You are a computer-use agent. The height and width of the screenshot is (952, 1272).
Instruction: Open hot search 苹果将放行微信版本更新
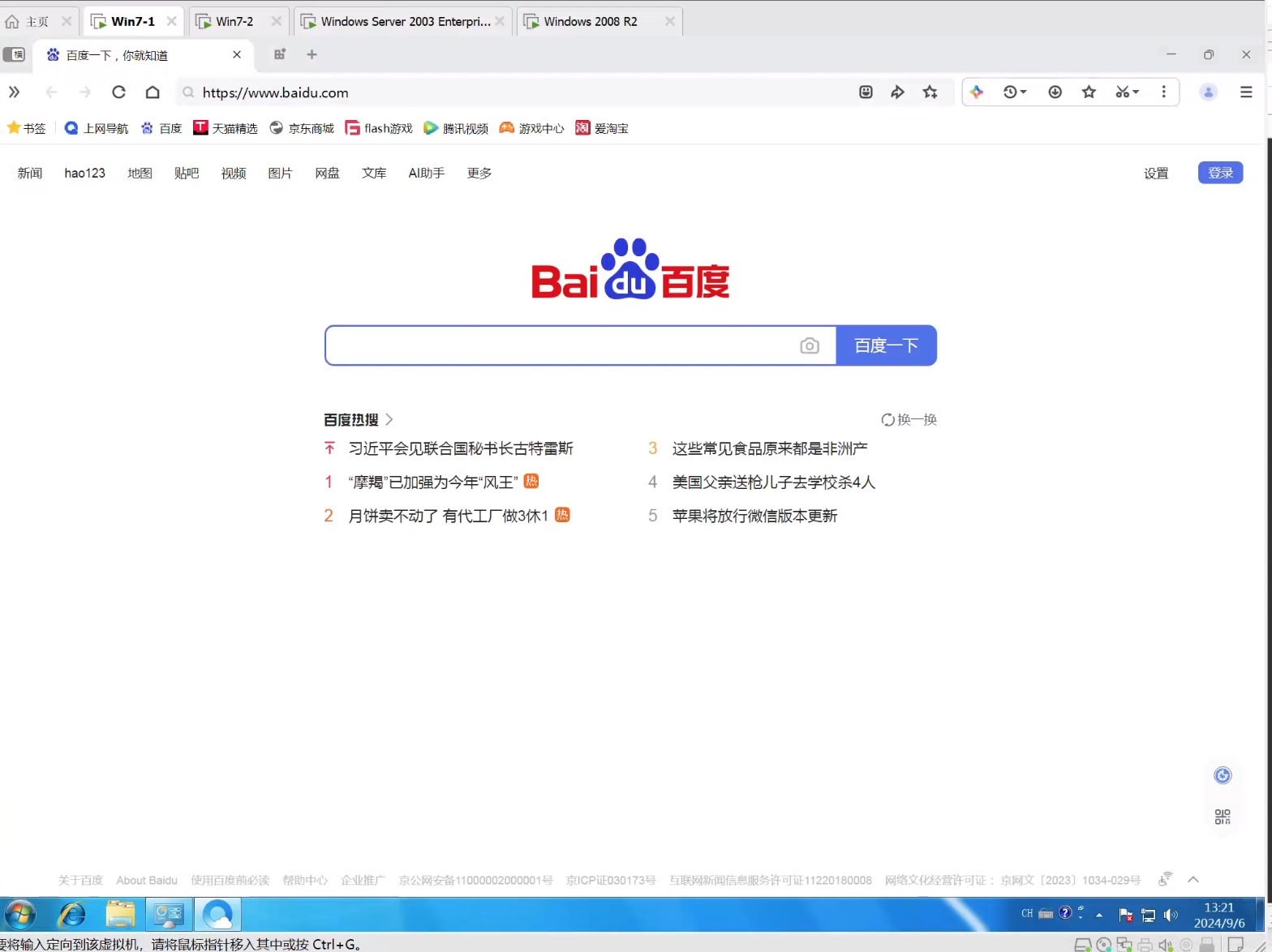pos(754,516)
